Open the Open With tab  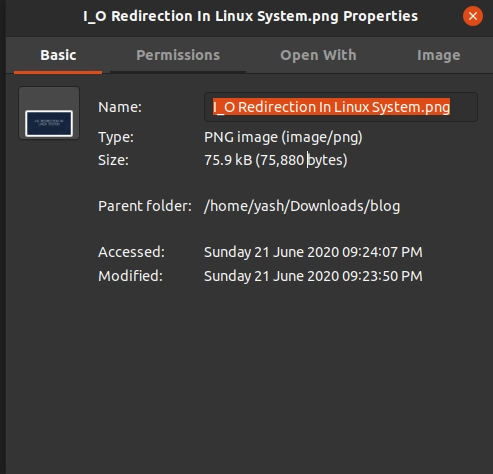(318, 55)
